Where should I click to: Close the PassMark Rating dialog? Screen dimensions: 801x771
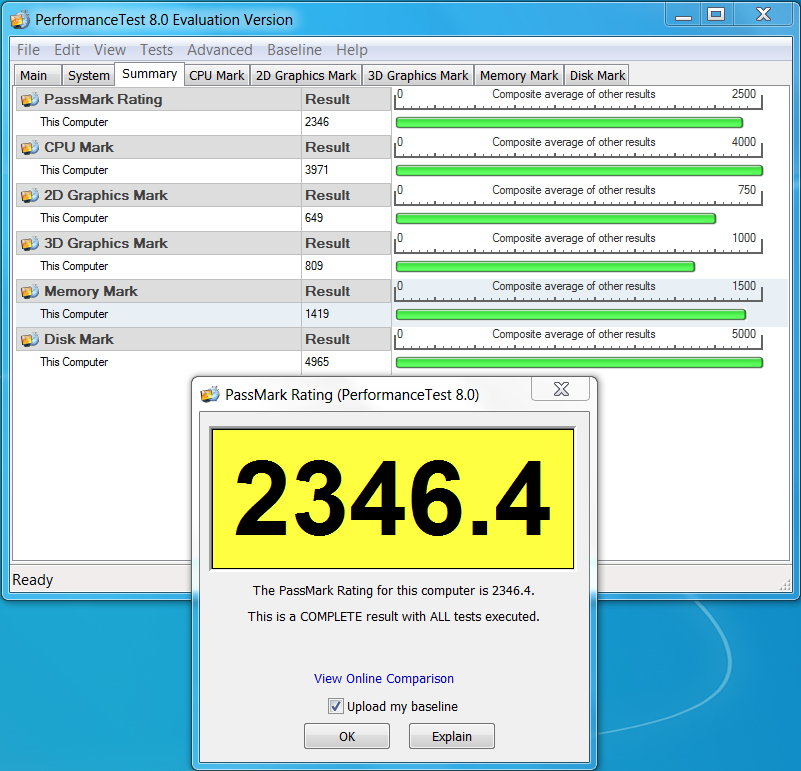[561, 389]
